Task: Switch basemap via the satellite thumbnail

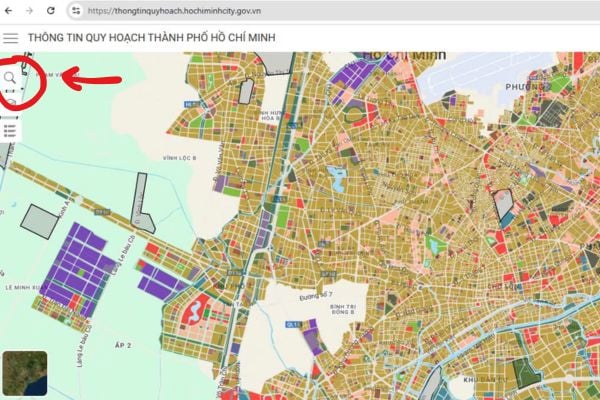Action: pos(22,373)
